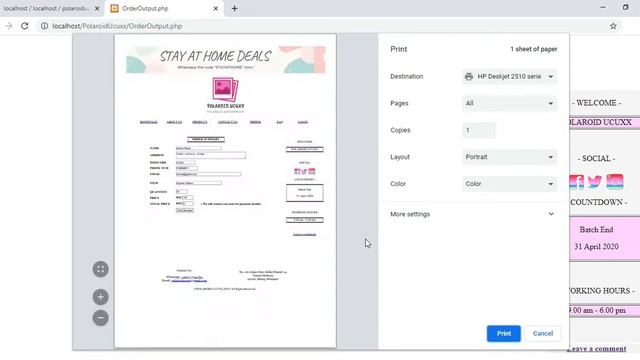This screenshot has height=360, width=640.
Task: View site information icon in address bar
Action: (44, 26)
